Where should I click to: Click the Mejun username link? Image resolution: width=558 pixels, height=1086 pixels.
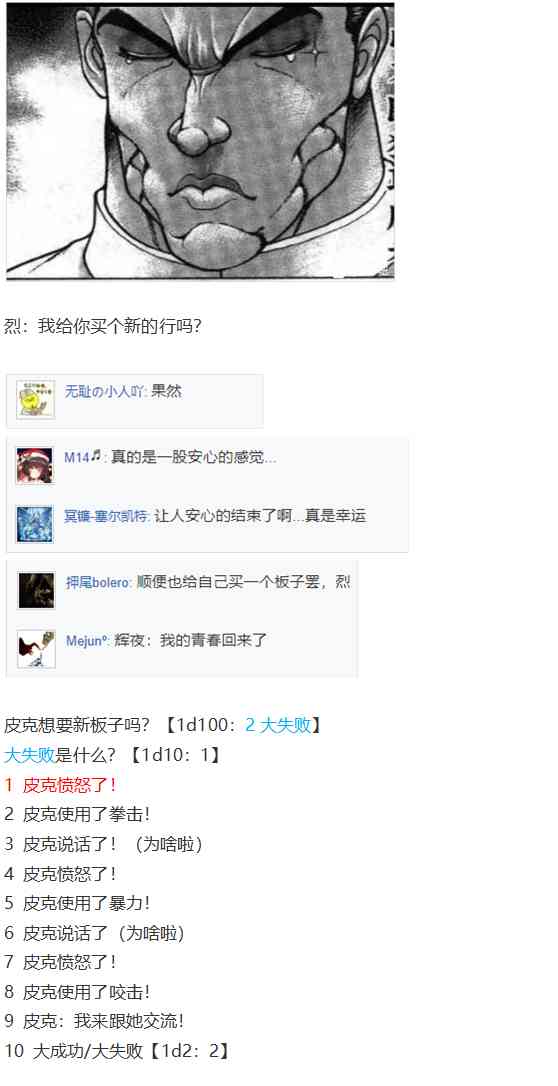click(87, 641)
